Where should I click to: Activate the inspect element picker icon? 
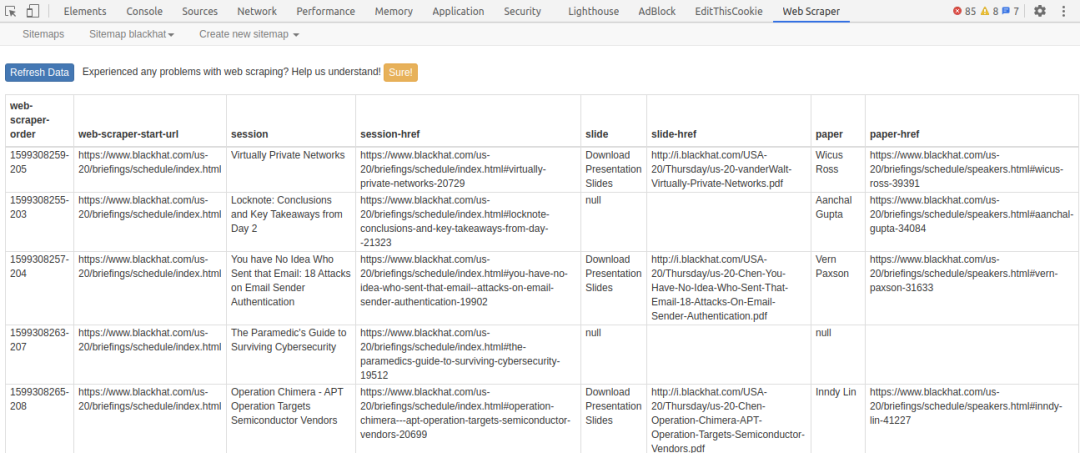pyautogui.click(x=11, y=11)
